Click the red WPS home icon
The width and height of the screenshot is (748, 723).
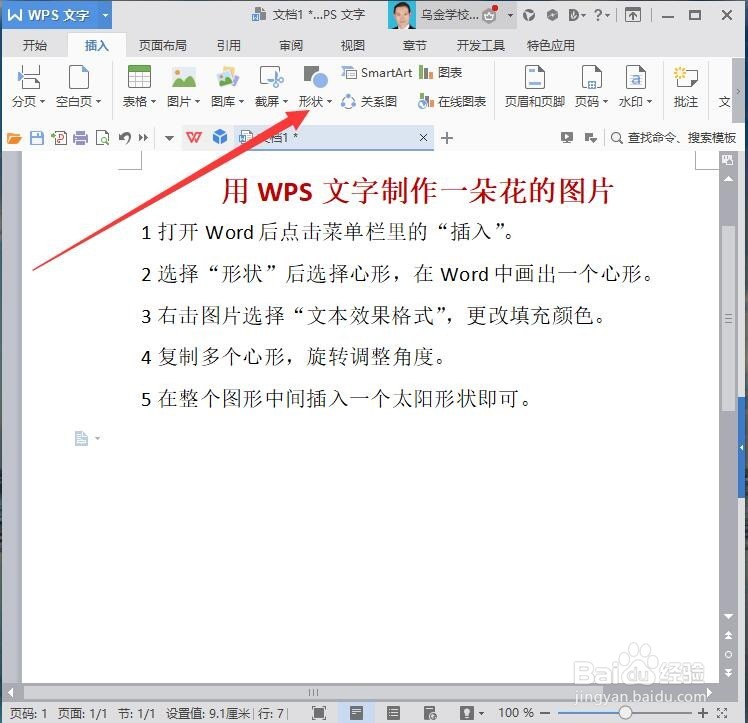(194, 138)
